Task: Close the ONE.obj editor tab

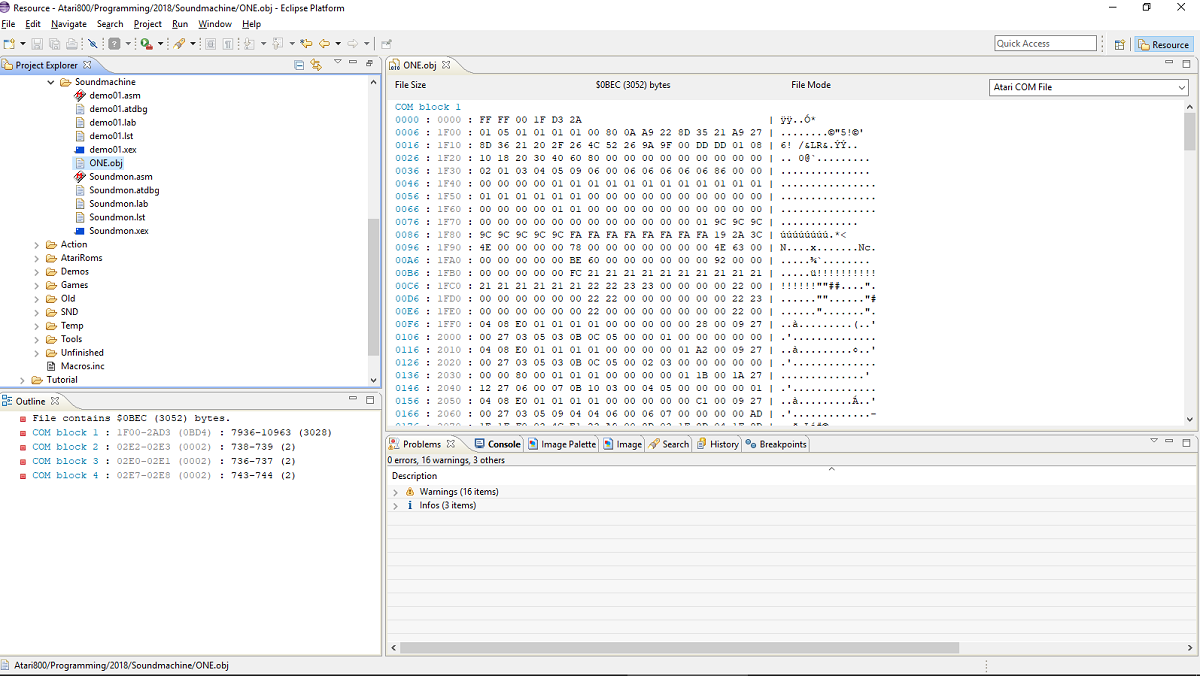Action: (x=446, y=65)
